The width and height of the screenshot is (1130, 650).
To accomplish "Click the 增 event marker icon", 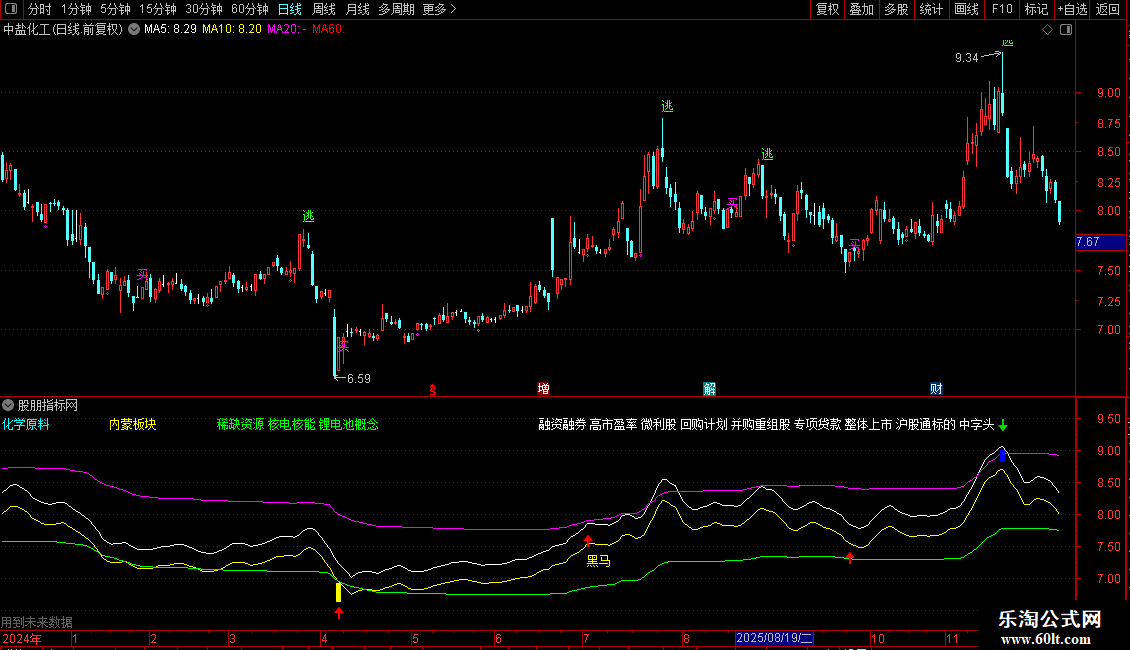I will (543, 389).
